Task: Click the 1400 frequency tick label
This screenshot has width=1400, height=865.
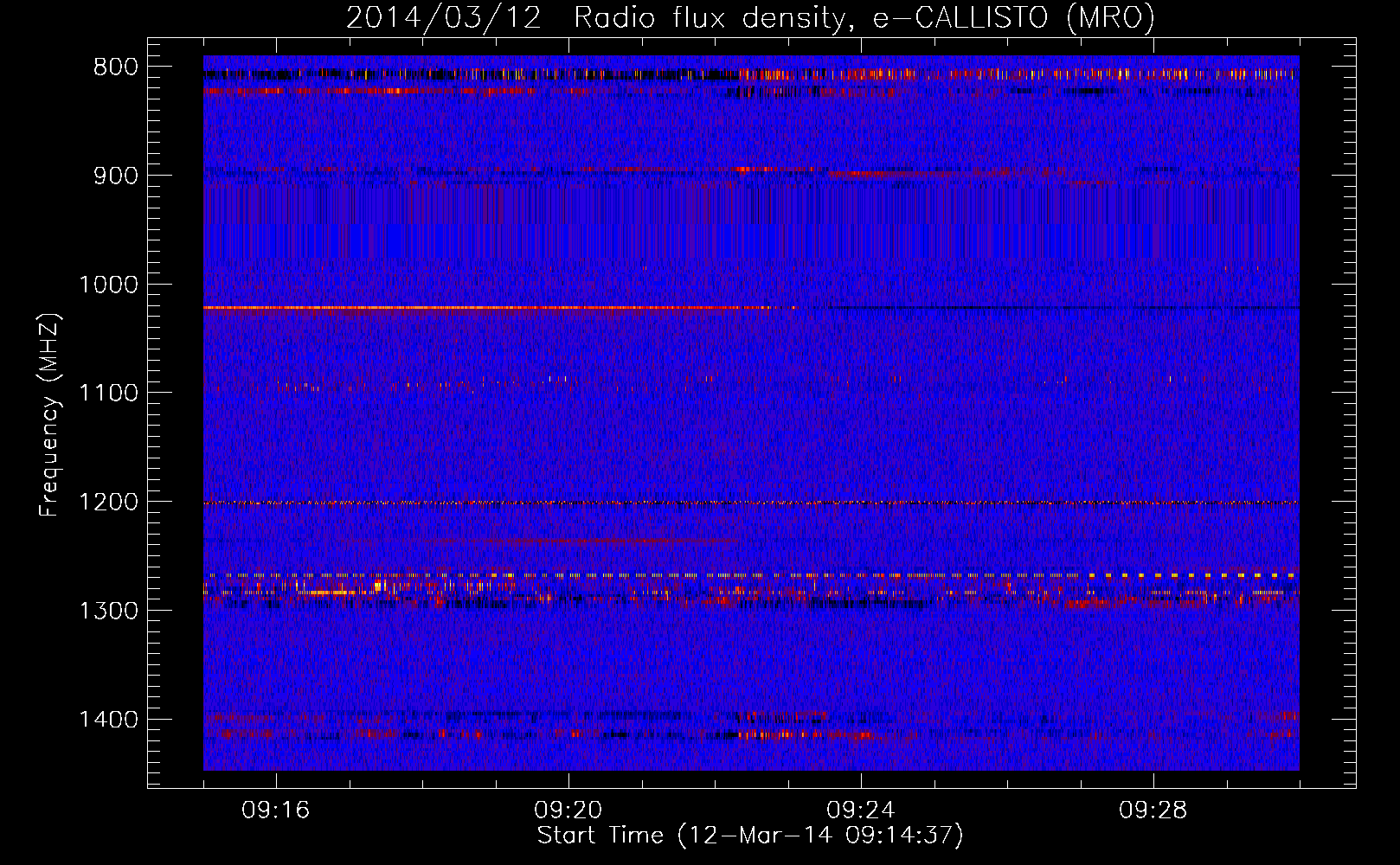Action: (x=108, y=720)
